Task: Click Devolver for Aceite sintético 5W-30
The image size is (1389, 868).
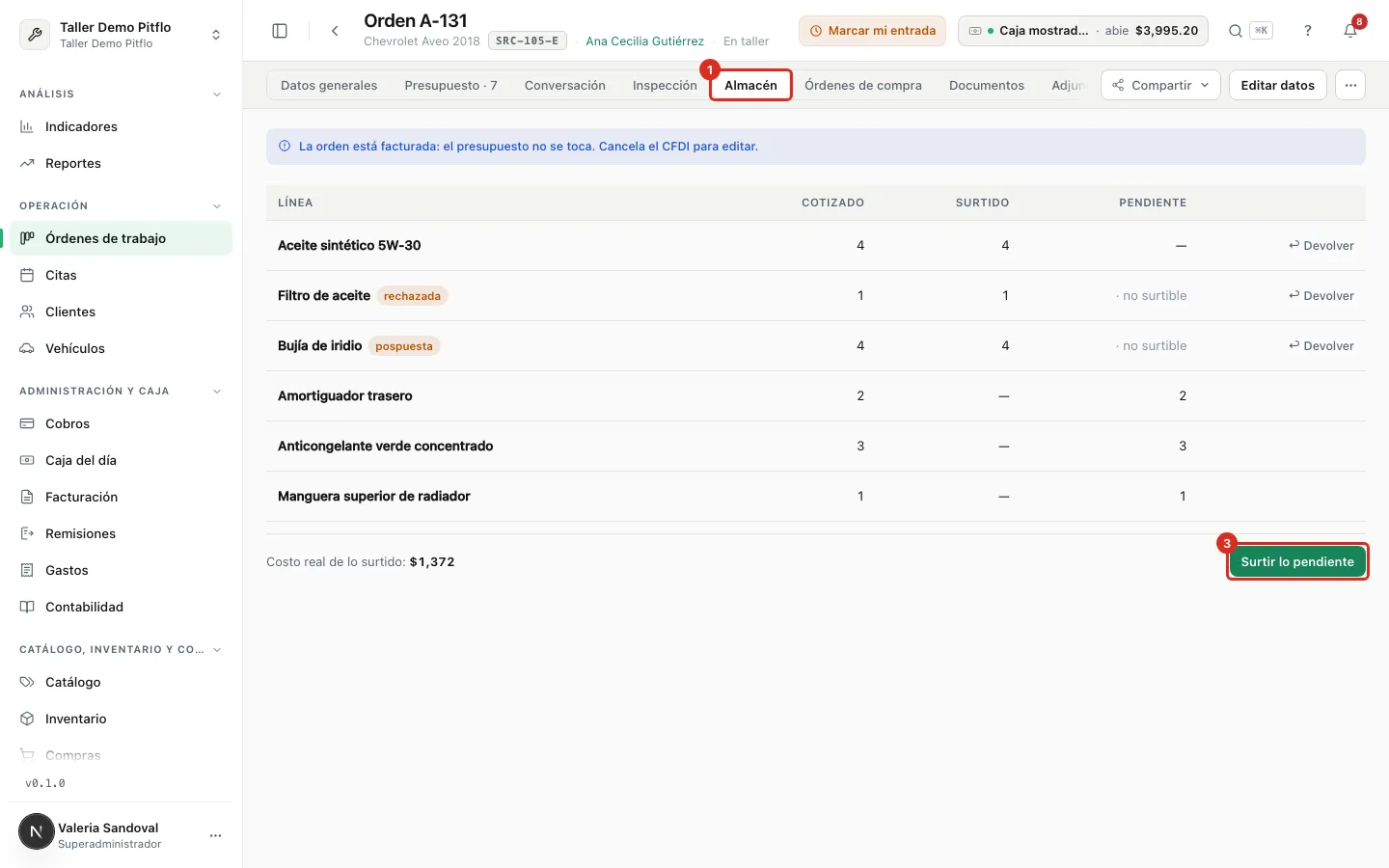Action: click(1321, 246)
